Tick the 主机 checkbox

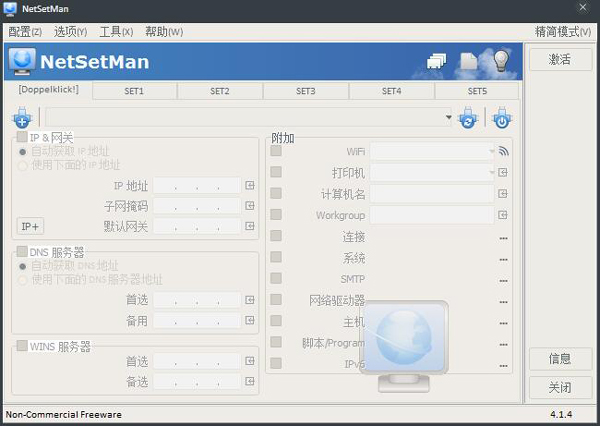pos(276,321)
